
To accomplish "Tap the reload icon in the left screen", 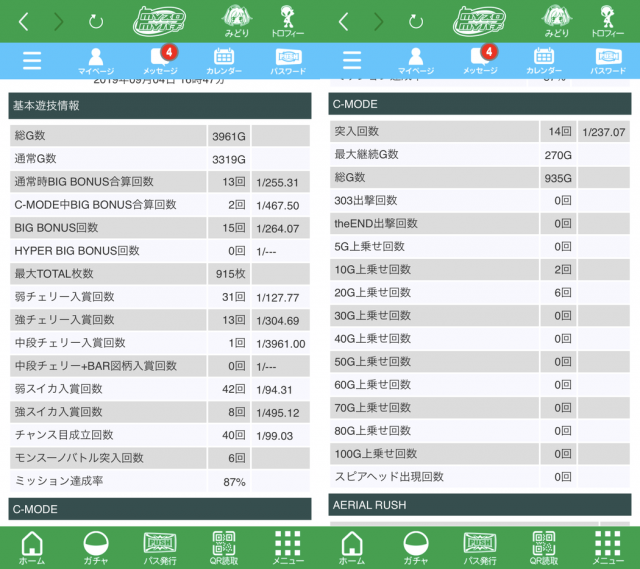I will (96, 21).
